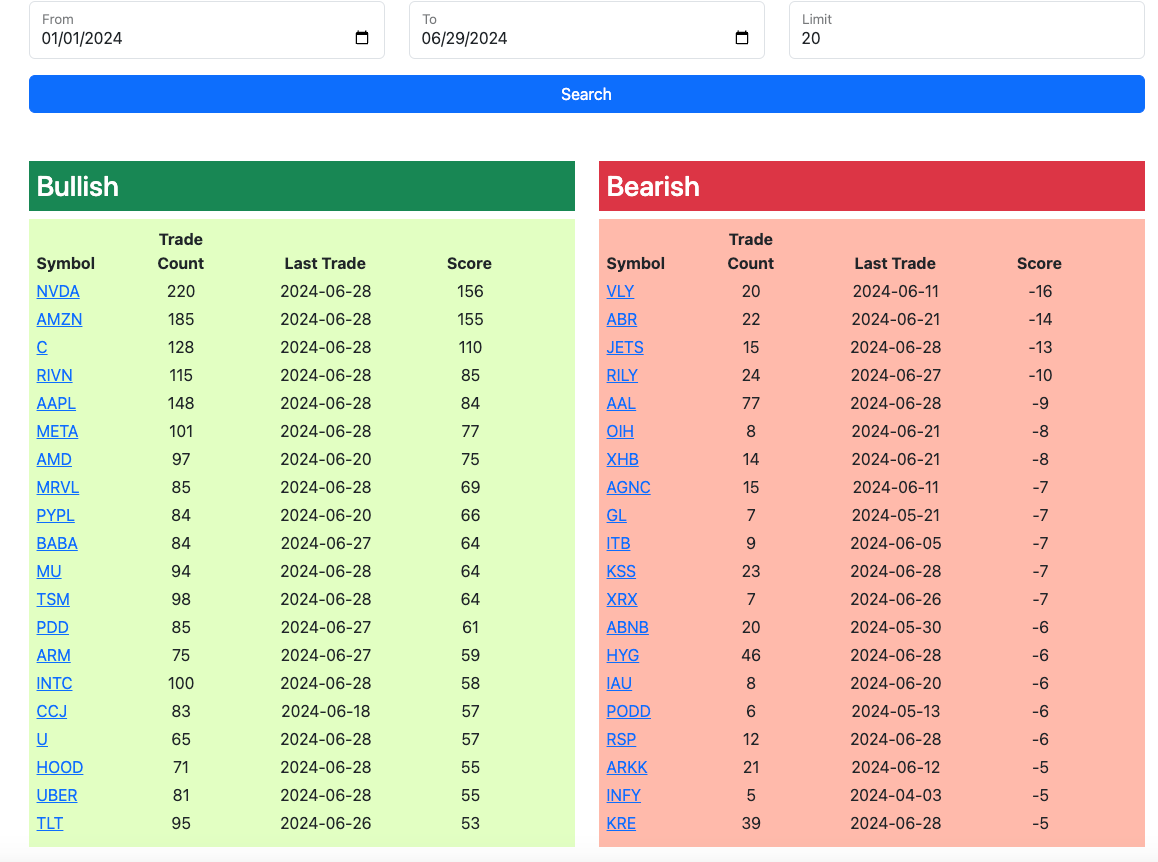1158x862 pixels.
Task: Click the ARM ticker link
Action: coord(53,655)
